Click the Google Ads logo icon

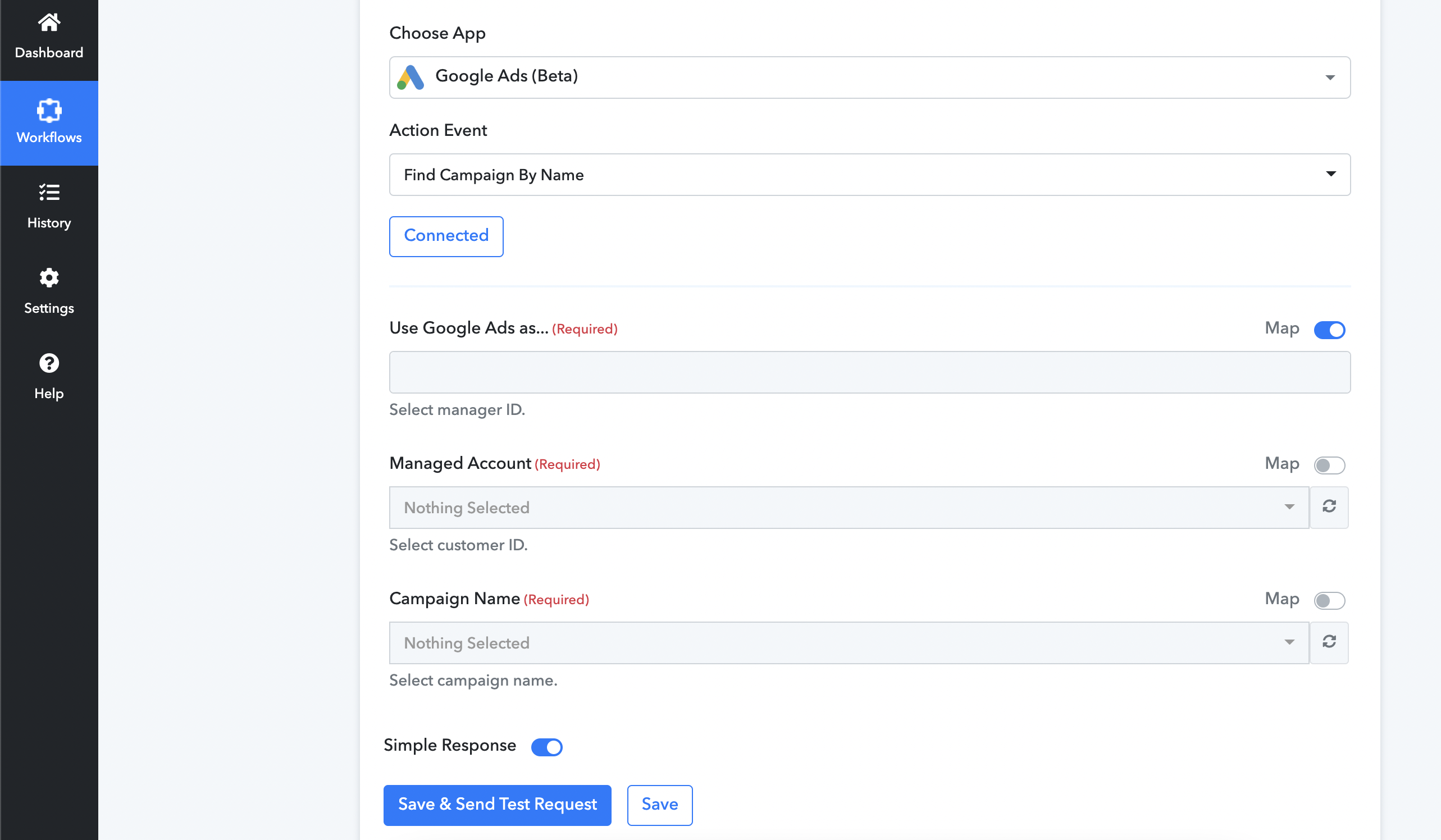[x=411, y=77]
